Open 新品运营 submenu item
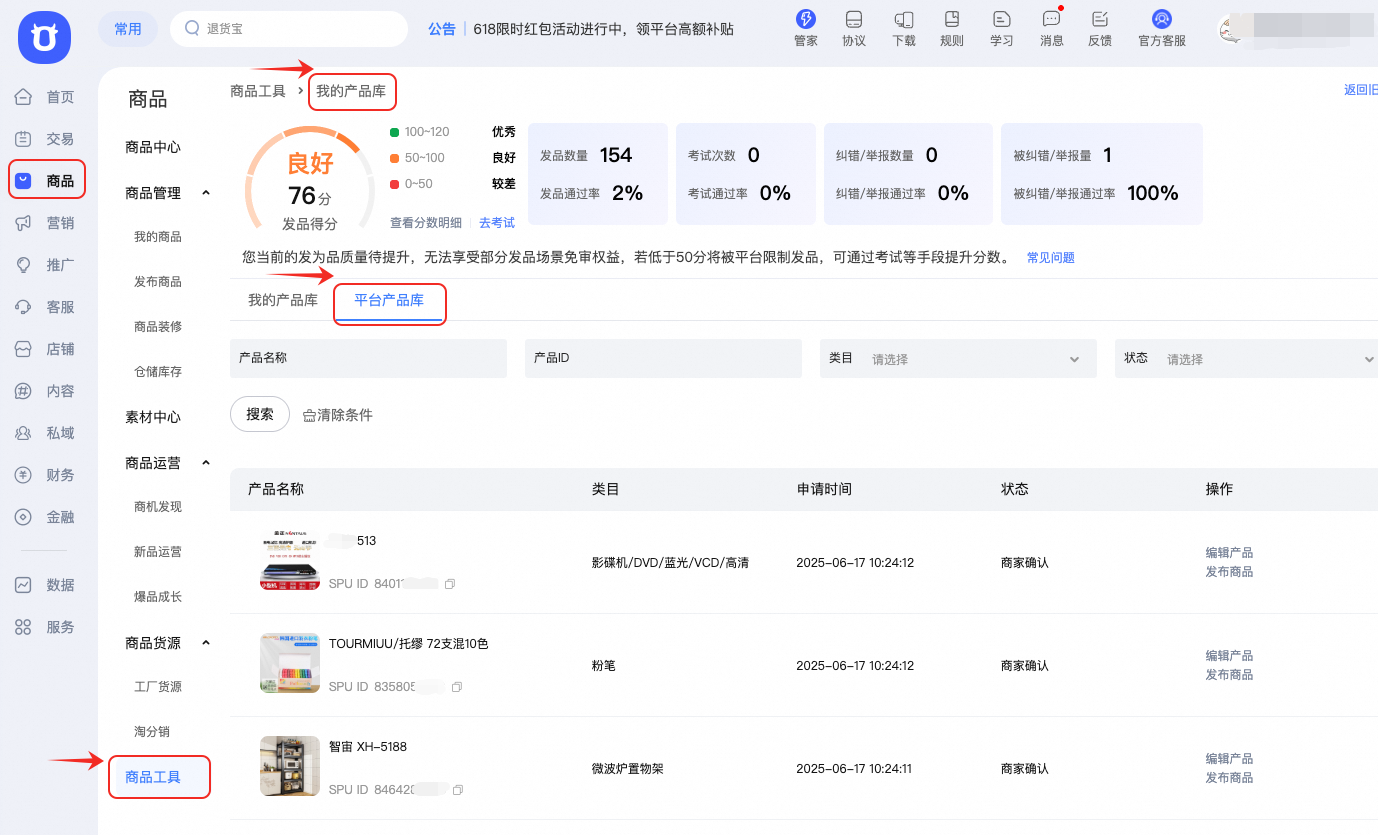1378x835 pixels. pyautogui.click(x=158, y=552)
